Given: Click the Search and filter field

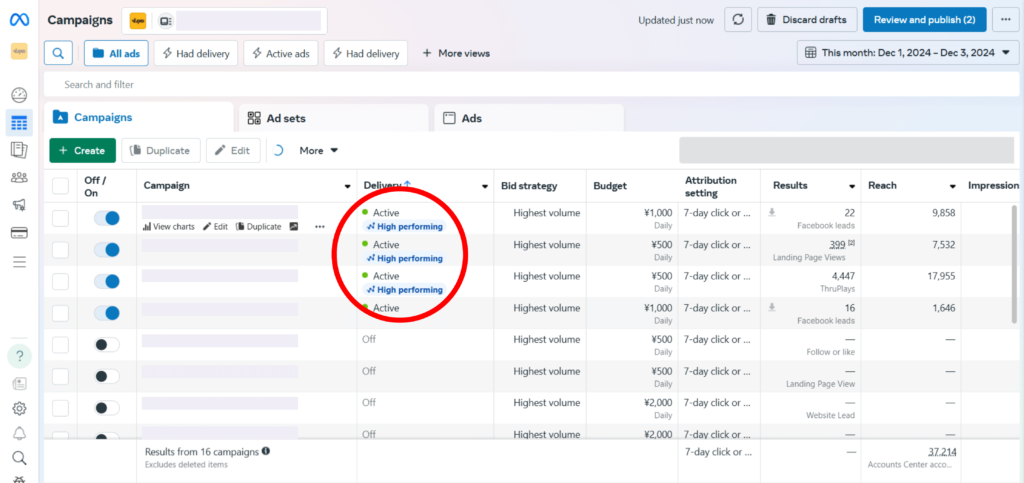Looking at the screenshot, I should point(400,85).
